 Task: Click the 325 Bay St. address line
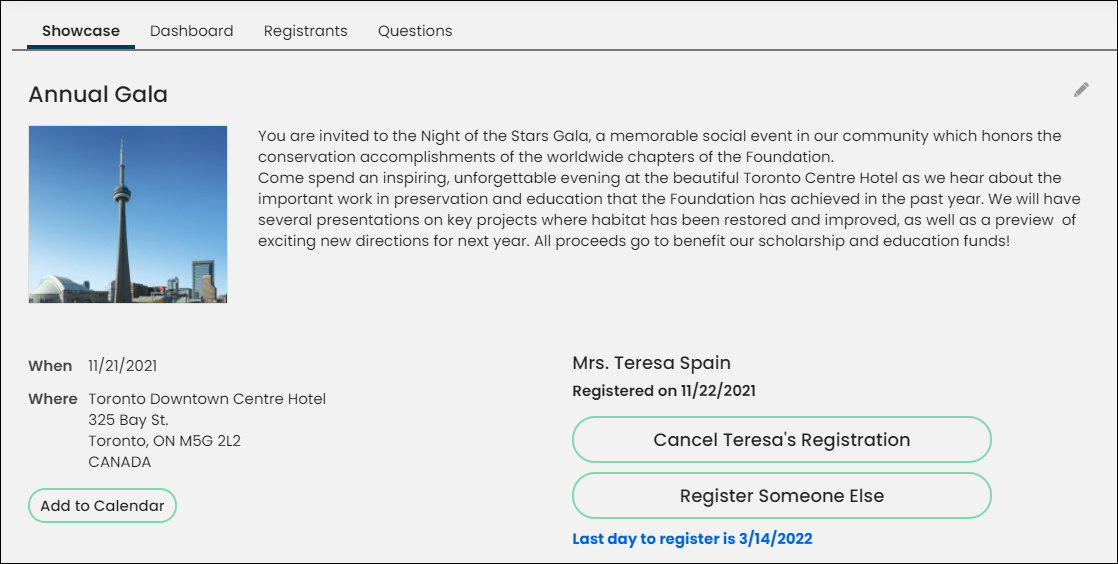pos(128,420)
